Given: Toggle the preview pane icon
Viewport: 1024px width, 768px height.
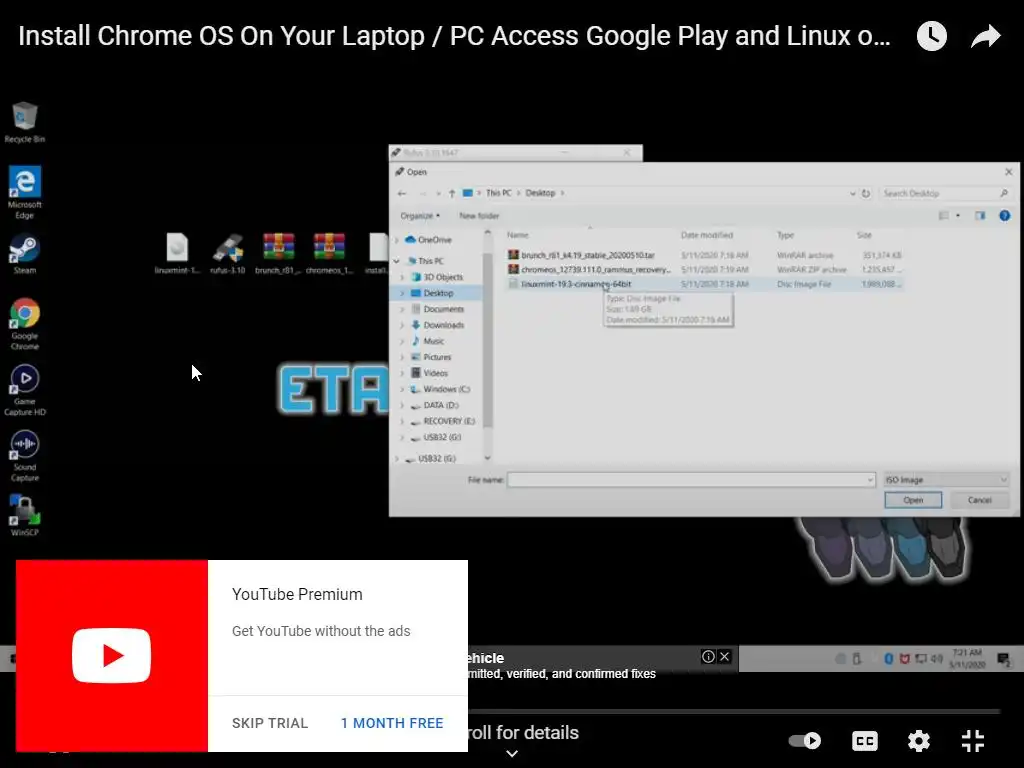Looking at the screenshot, I should click(980, 216).
